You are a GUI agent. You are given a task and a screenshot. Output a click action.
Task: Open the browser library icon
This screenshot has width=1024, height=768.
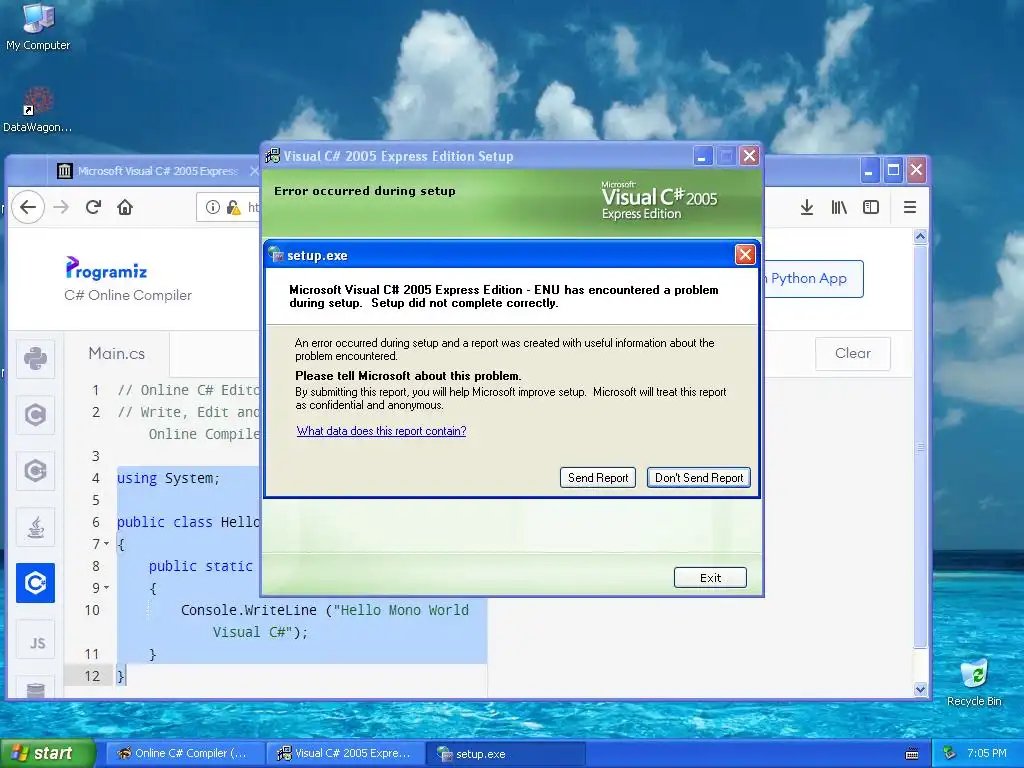(839, 207)
